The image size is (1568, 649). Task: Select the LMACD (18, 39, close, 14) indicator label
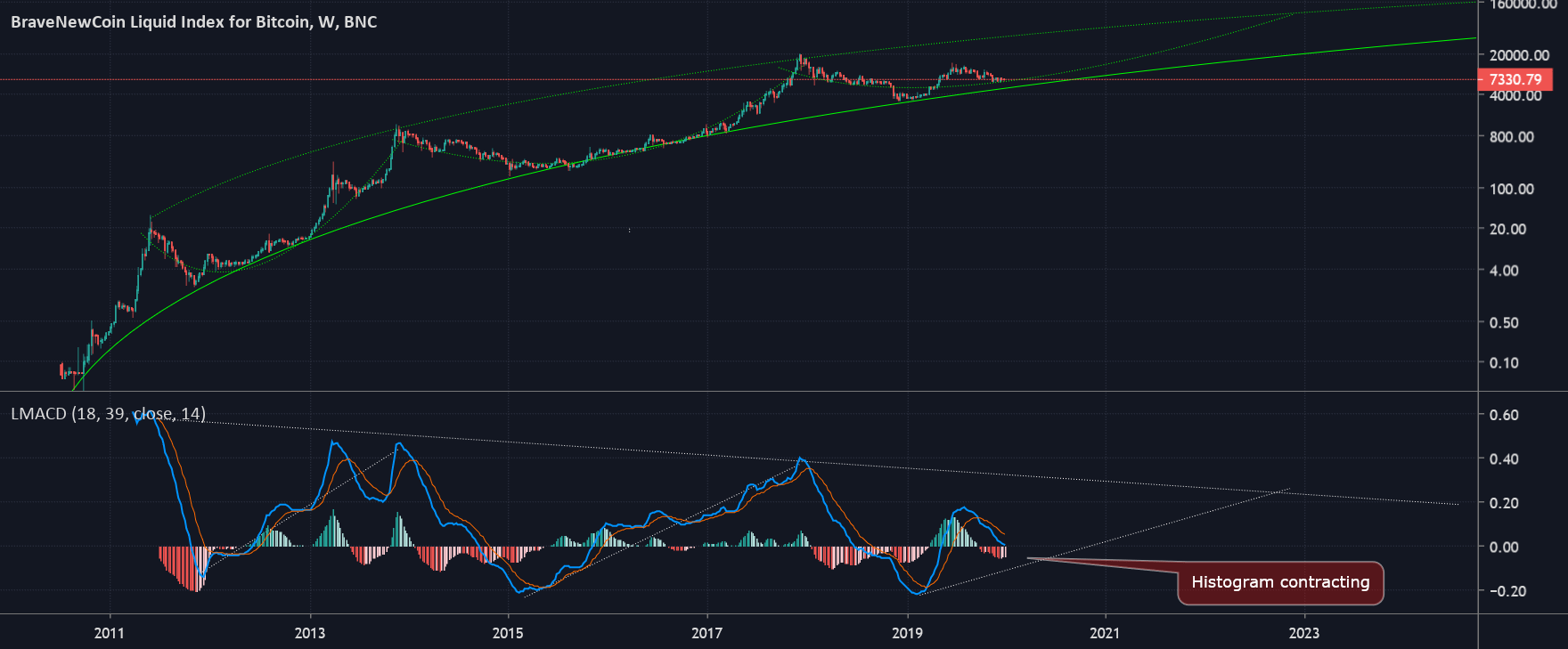pyautogui.click(x=108, y=413)
